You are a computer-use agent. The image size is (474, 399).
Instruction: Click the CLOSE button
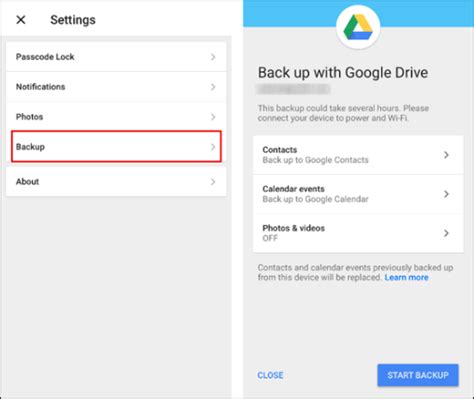click(x=270, y=375)
